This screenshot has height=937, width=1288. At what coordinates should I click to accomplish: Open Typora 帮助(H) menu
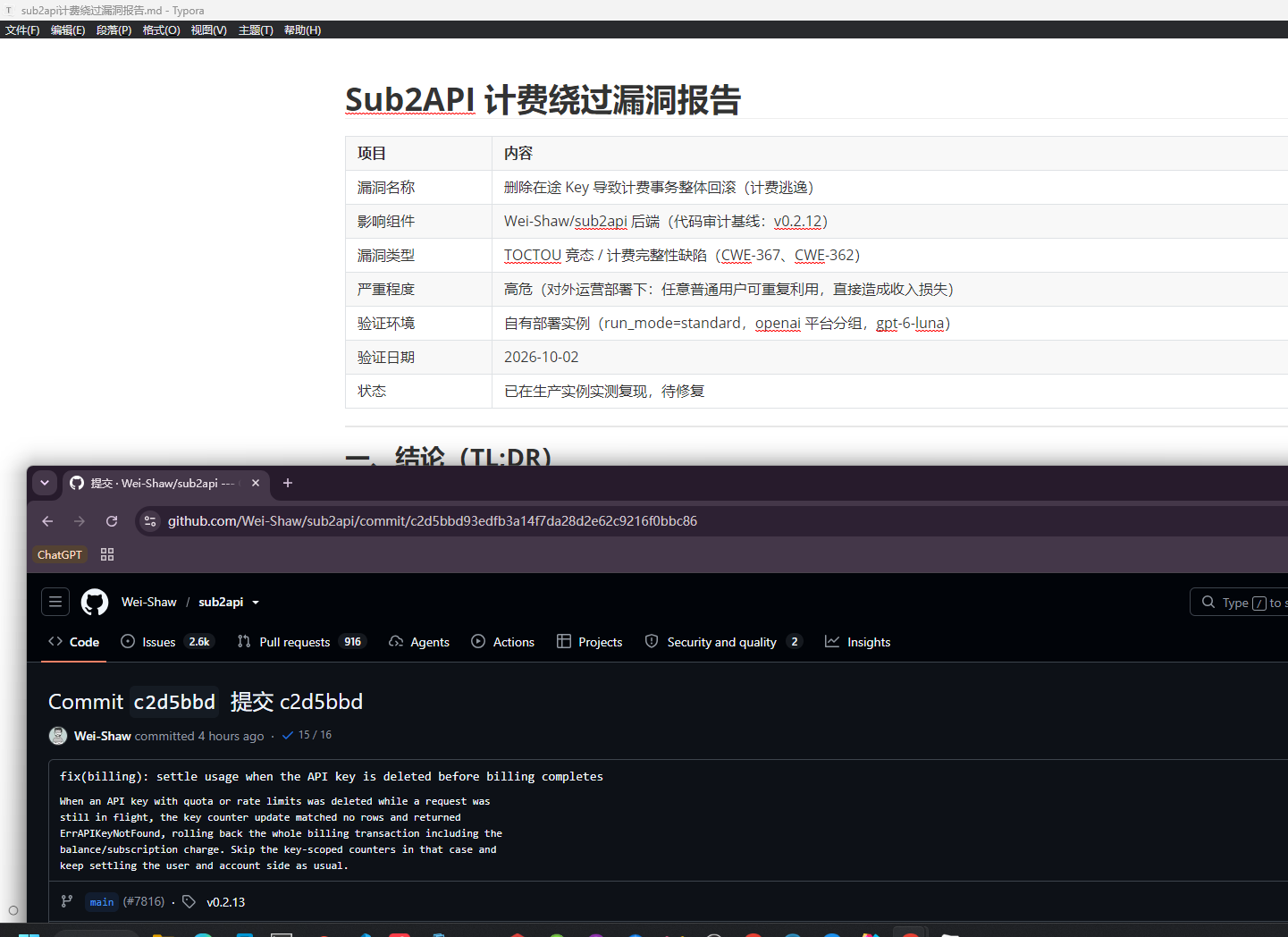[x=303, y=30]
